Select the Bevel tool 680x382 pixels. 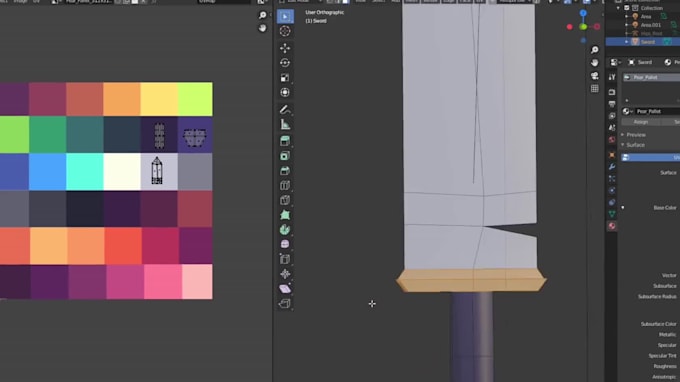(285, 171)
